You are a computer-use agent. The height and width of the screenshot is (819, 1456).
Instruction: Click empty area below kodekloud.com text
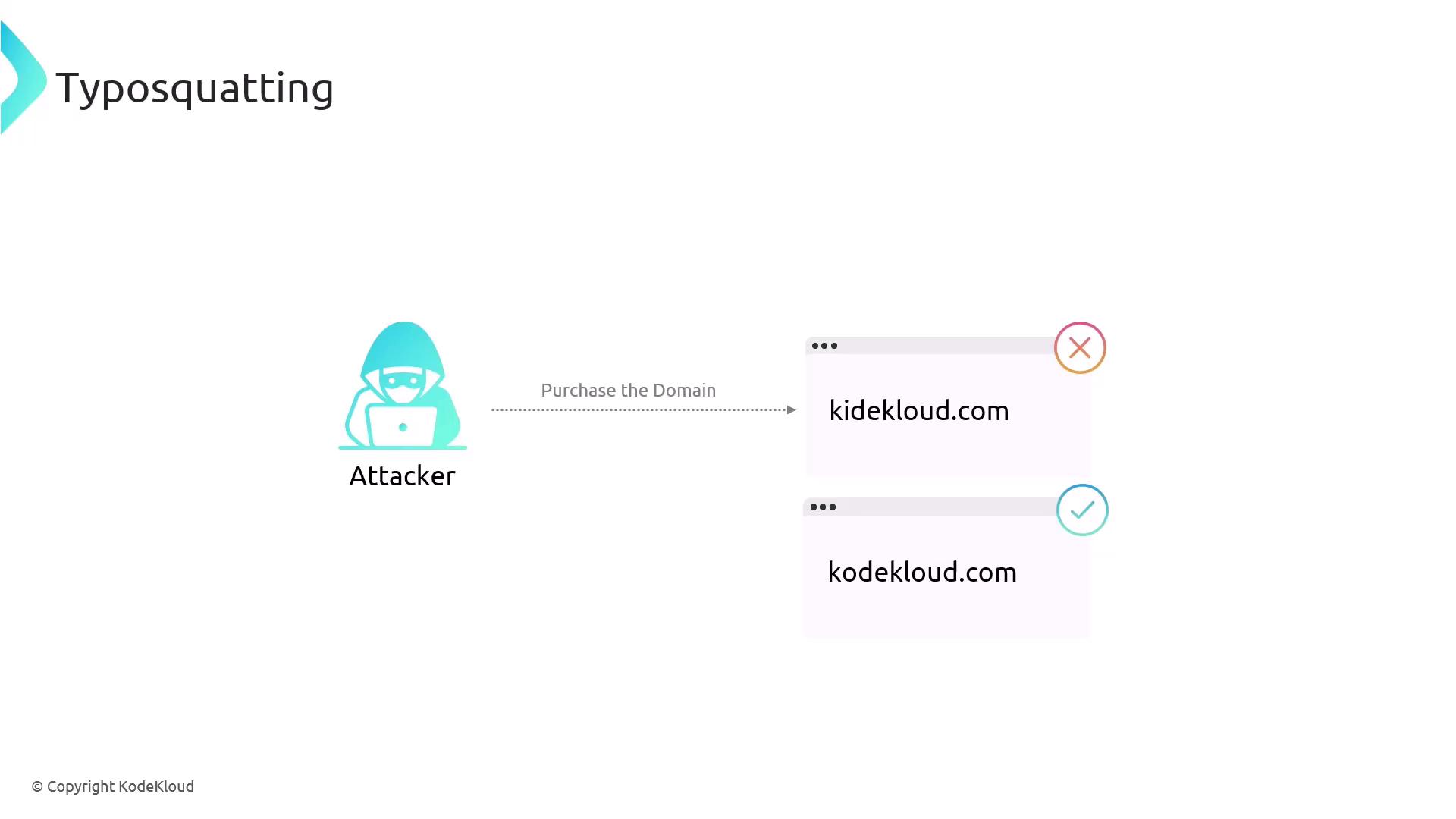point(946,616)
